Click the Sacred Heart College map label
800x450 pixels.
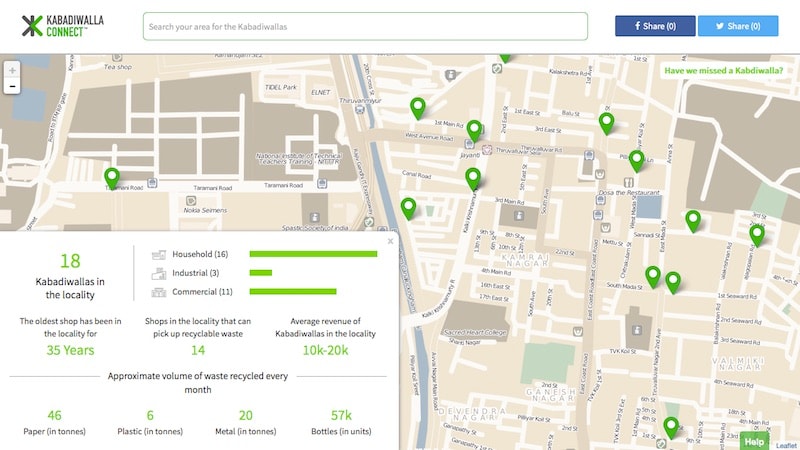pos(475,332)
